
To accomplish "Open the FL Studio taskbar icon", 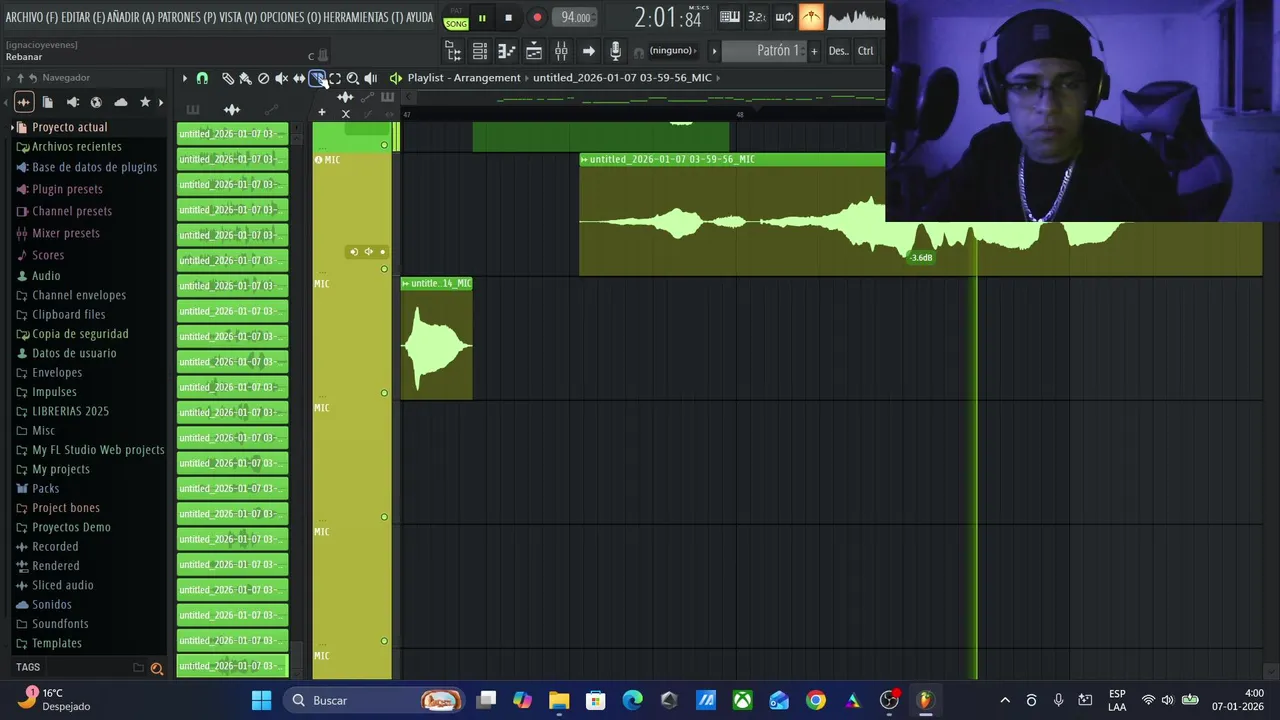I will coord(925,700).
